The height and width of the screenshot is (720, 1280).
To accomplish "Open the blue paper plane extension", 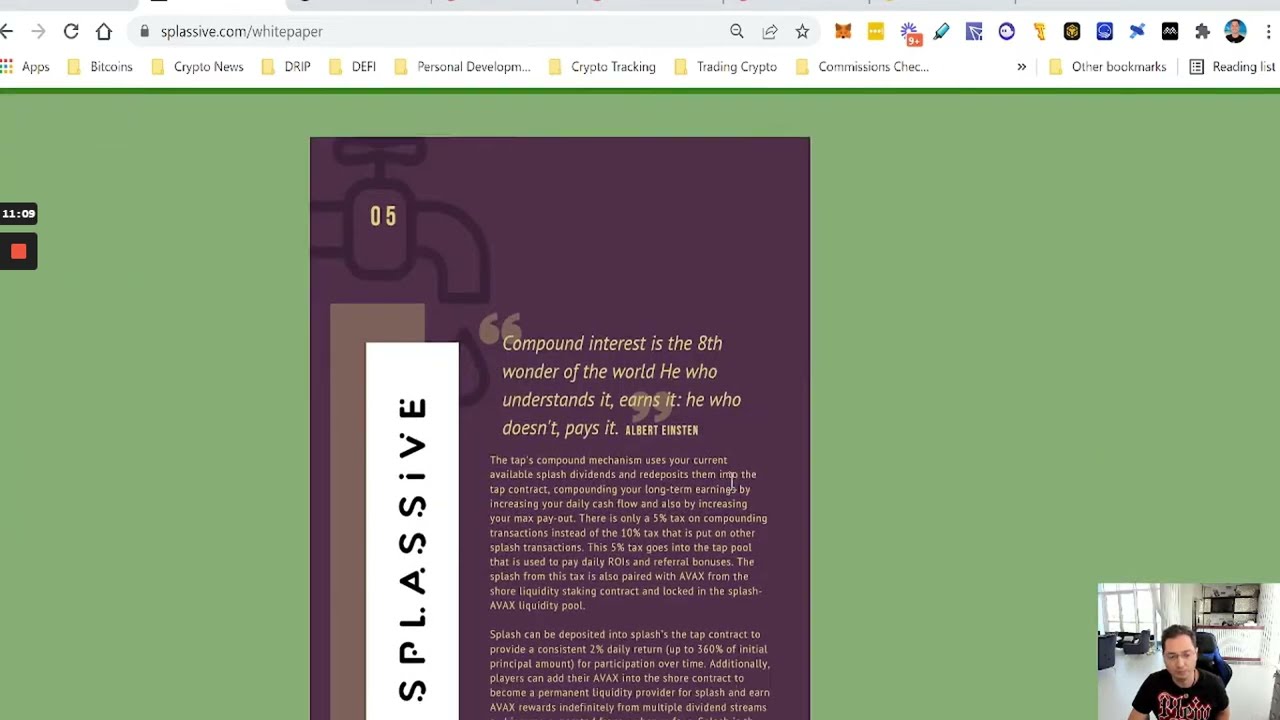I will [974, 32].
